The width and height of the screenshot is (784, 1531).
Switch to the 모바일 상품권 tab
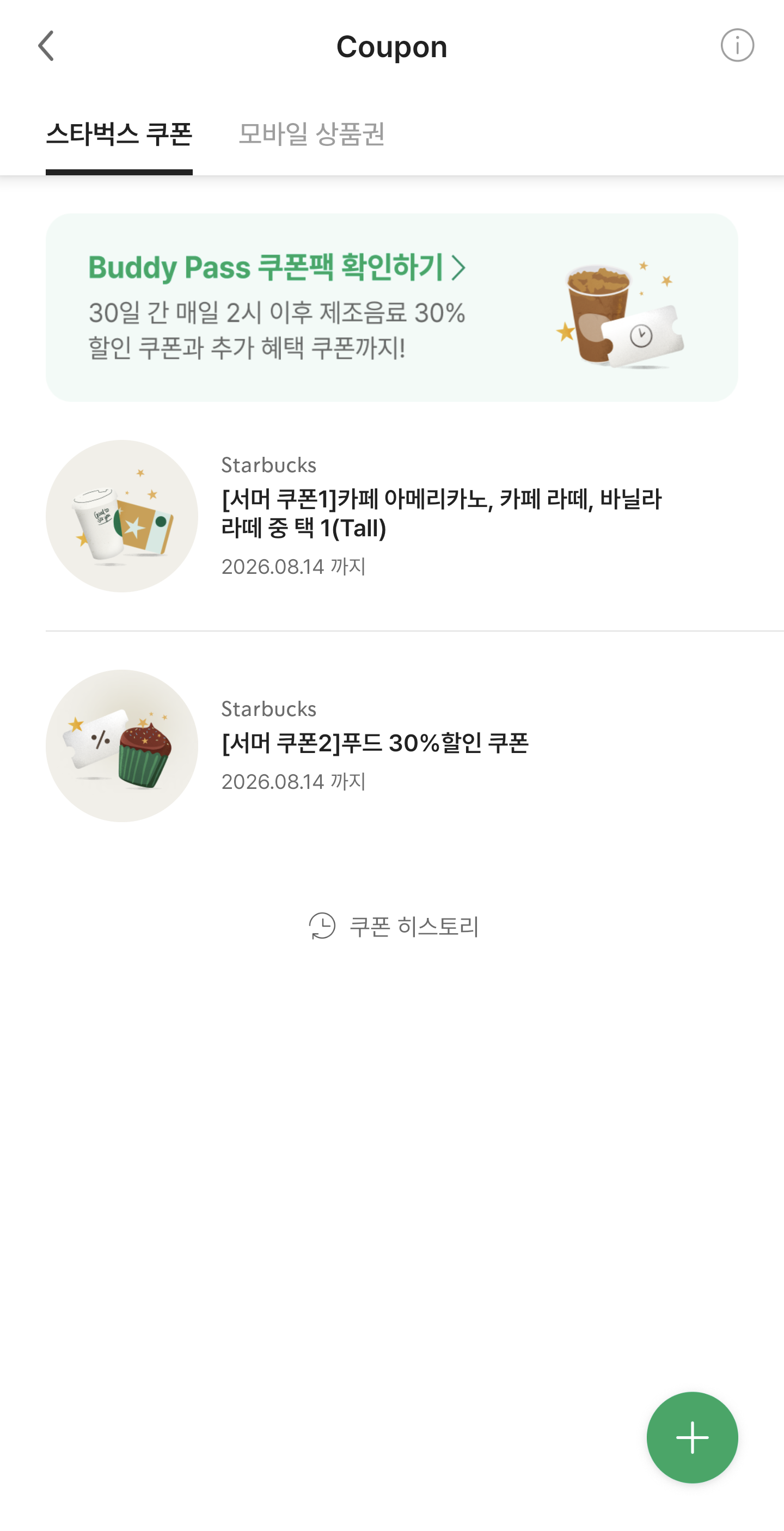coord(311,134)
